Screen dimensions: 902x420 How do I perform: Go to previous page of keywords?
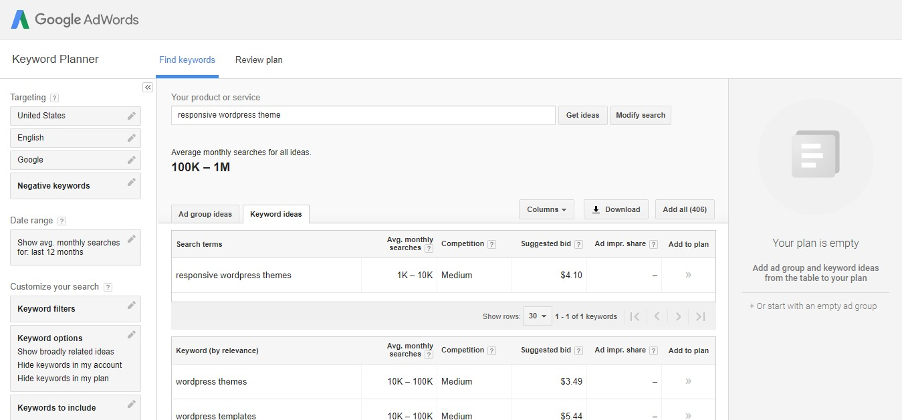coord(656,316)
